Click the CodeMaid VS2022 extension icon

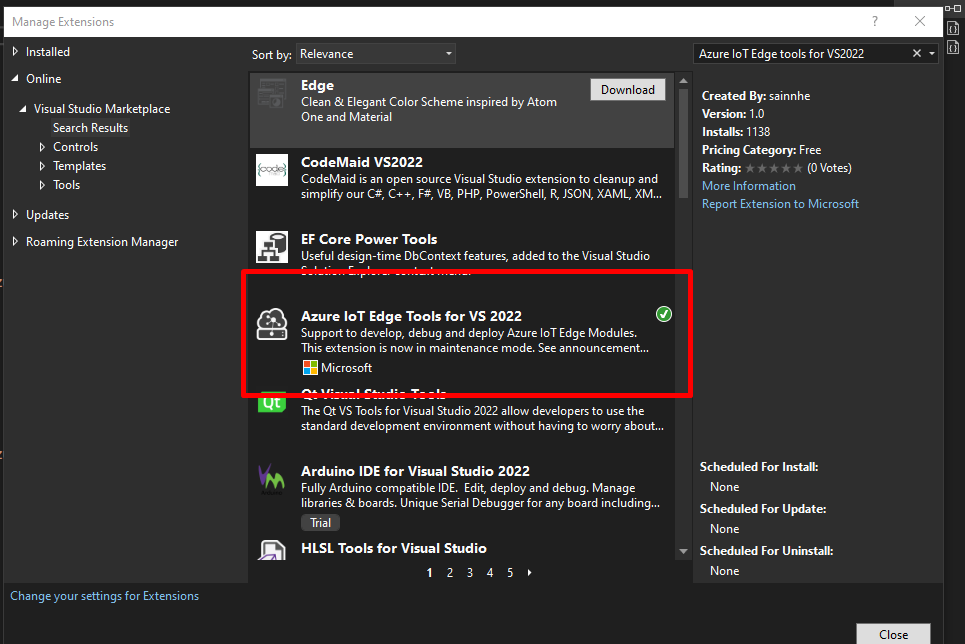click(x=271, y=170)
